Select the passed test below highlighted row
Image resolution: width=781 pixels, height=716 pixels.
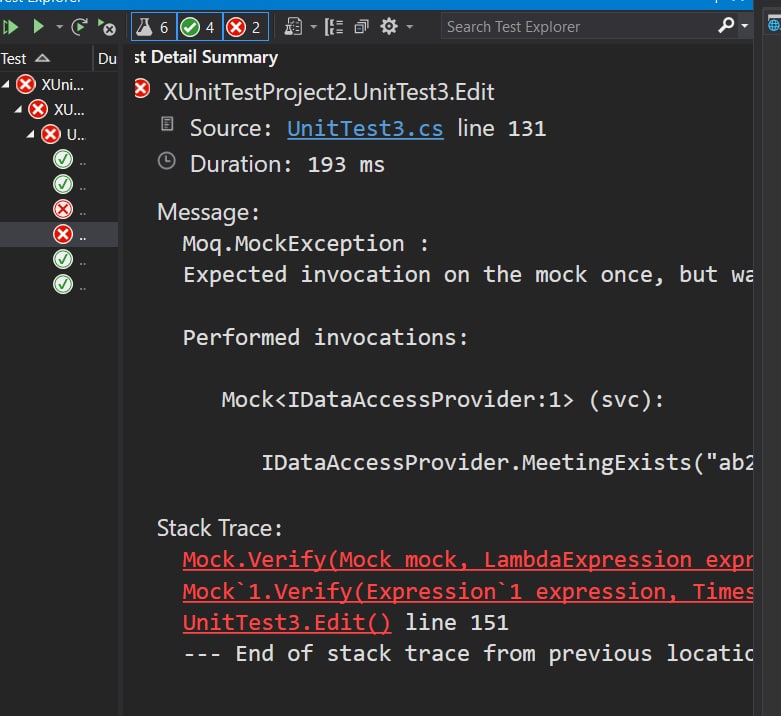[x=59, y=259]
